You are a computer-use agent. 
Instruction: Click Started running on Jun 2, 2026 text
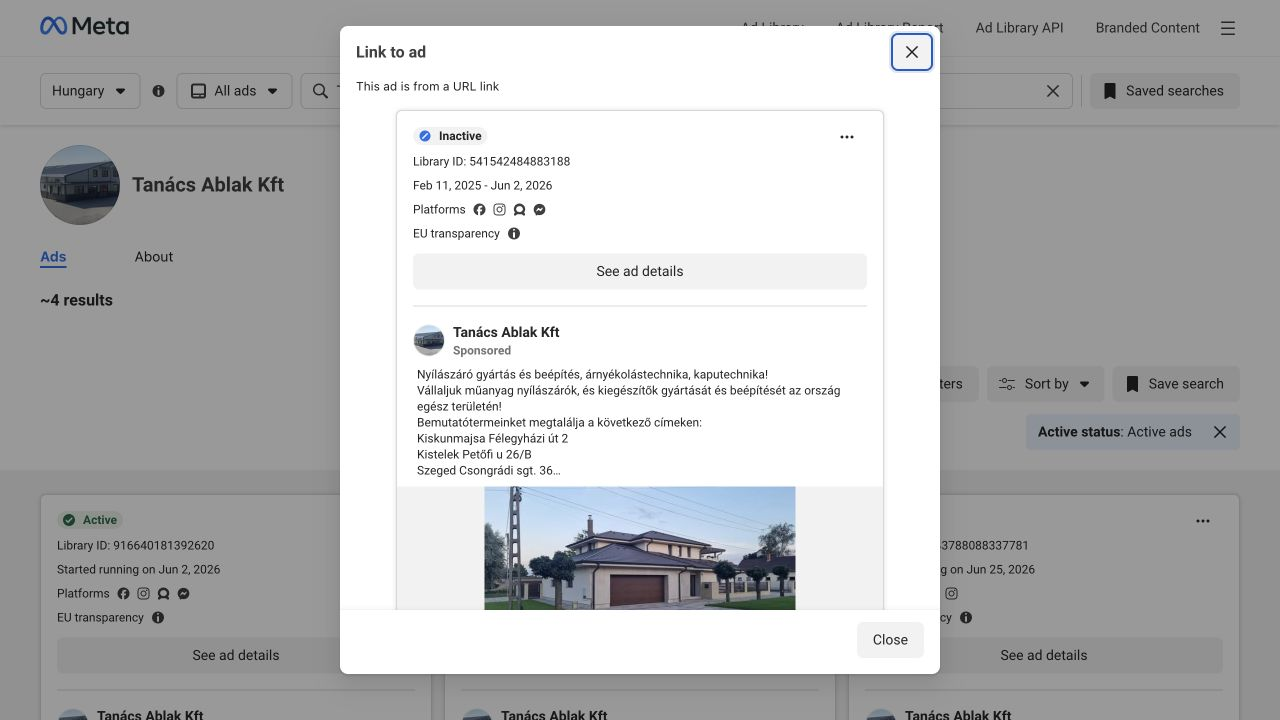pos(138,570)
